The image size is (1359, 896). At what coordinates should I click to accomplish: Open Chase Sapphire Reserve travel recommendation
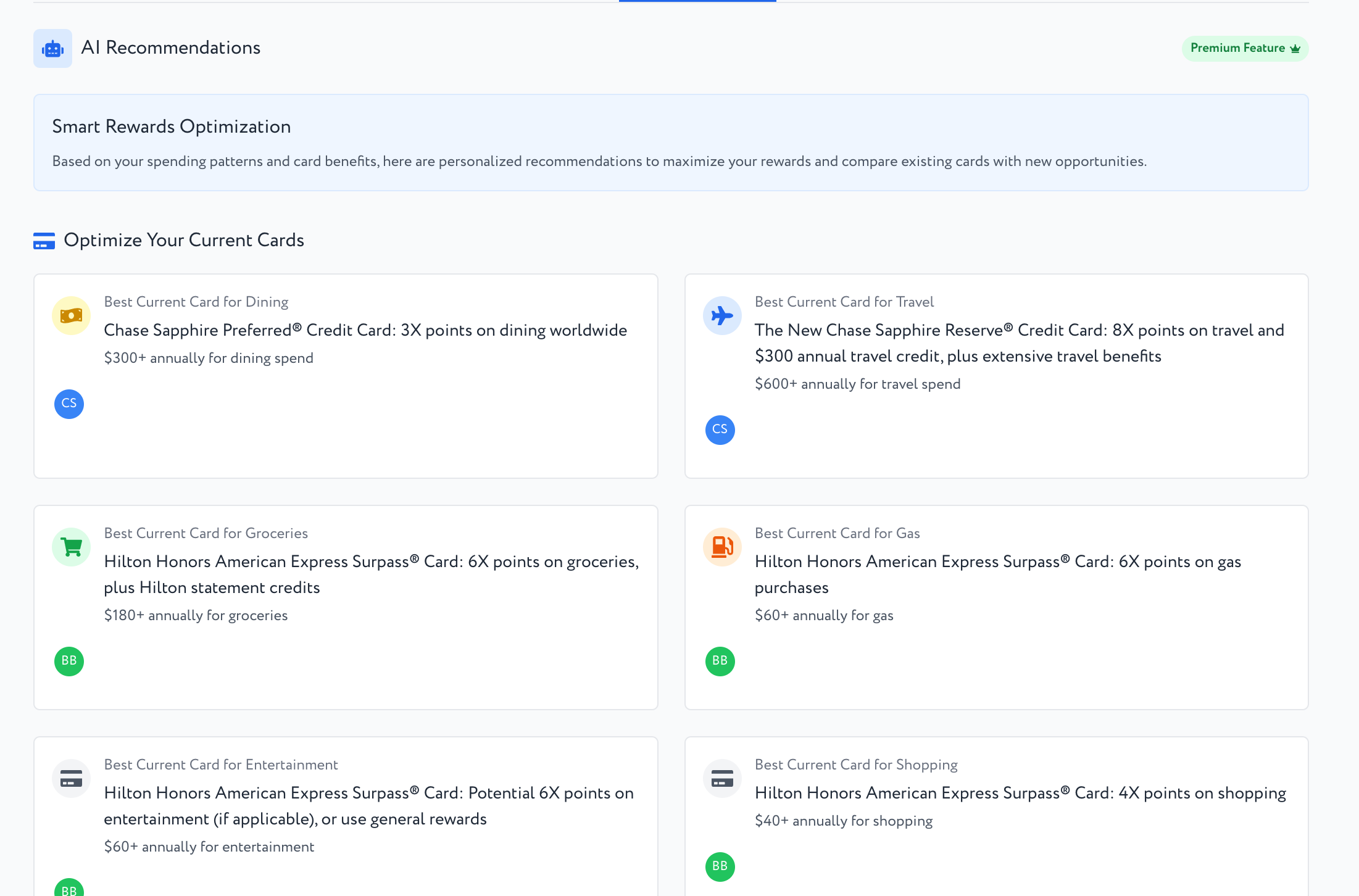1018,343
